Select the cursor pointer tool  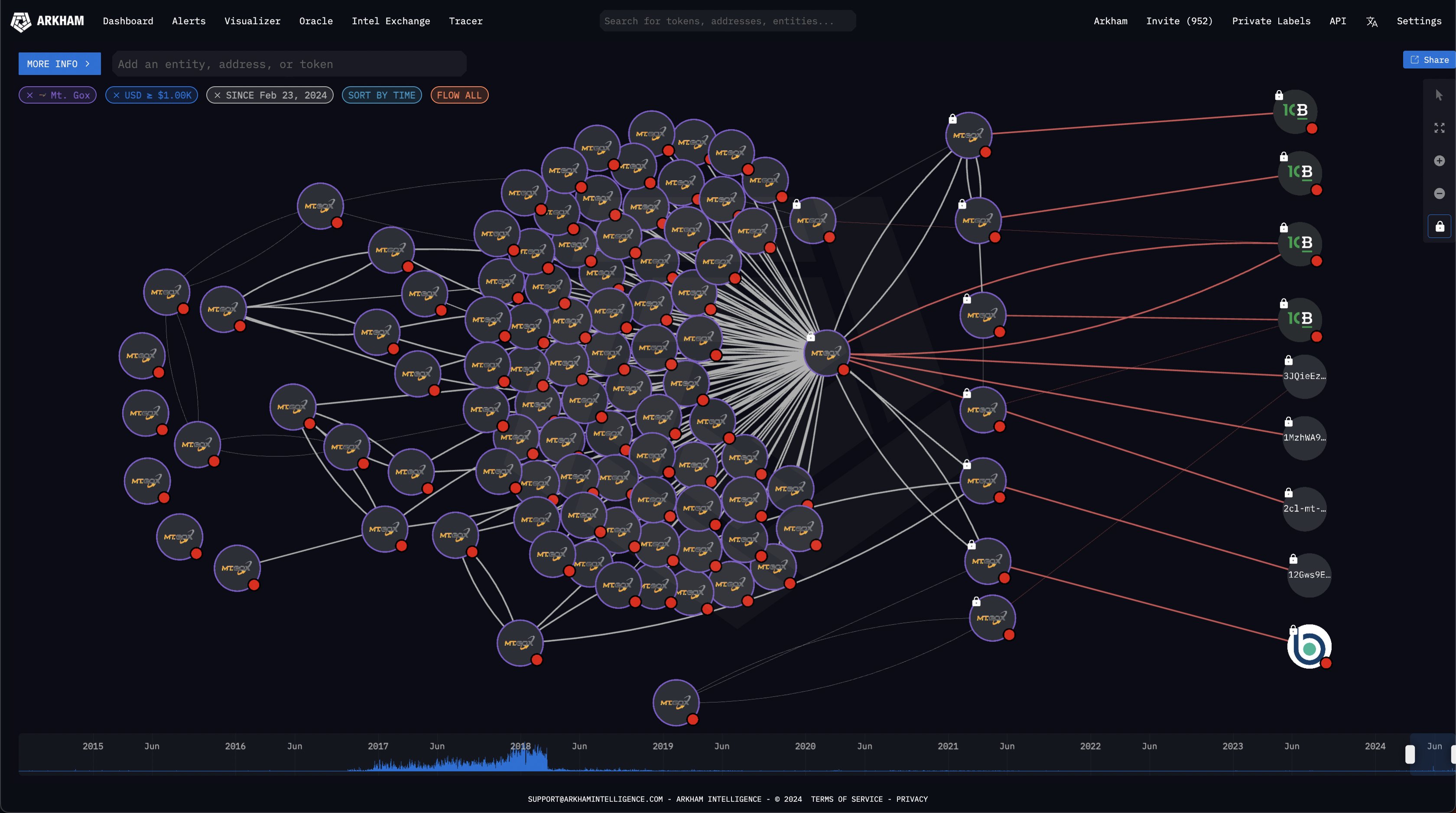coord(1439,95)
